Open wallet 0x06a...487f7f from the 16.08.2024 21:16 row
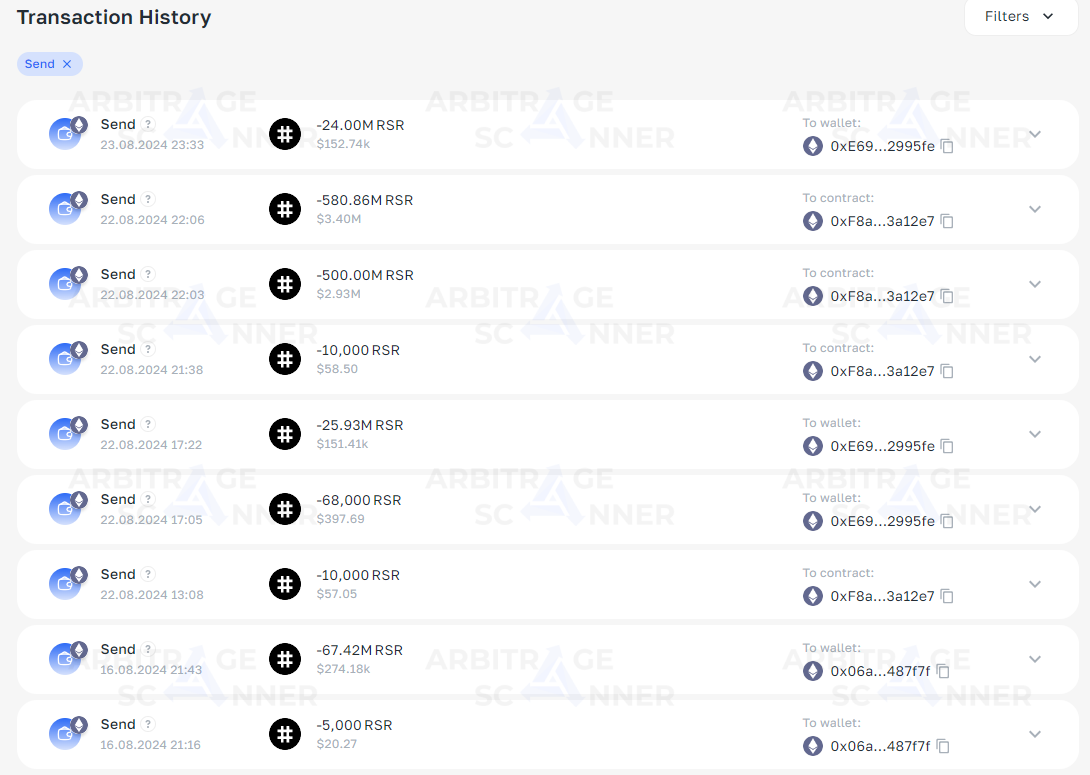Viewport: 1090px width, 775px height. click(880, 747)
